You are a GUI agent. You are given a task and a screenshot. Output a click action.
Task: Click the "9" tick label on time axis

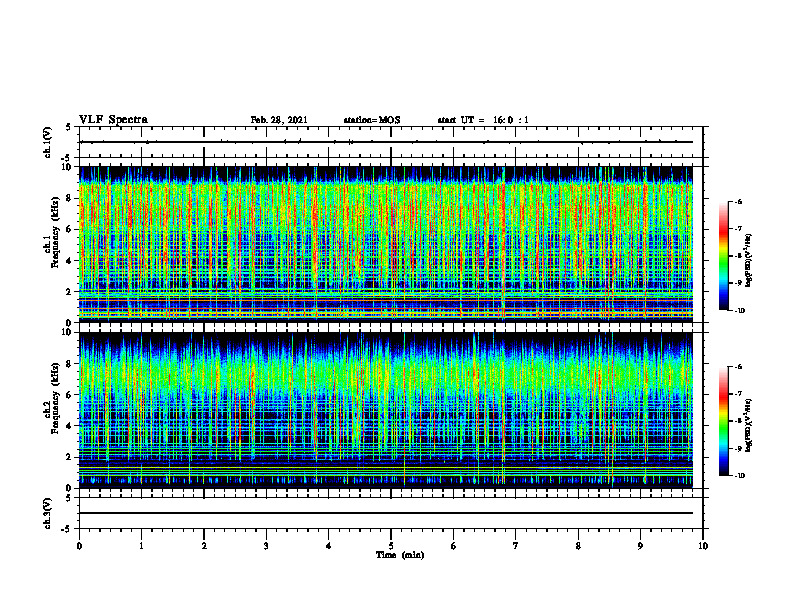[x=640, y=546]
